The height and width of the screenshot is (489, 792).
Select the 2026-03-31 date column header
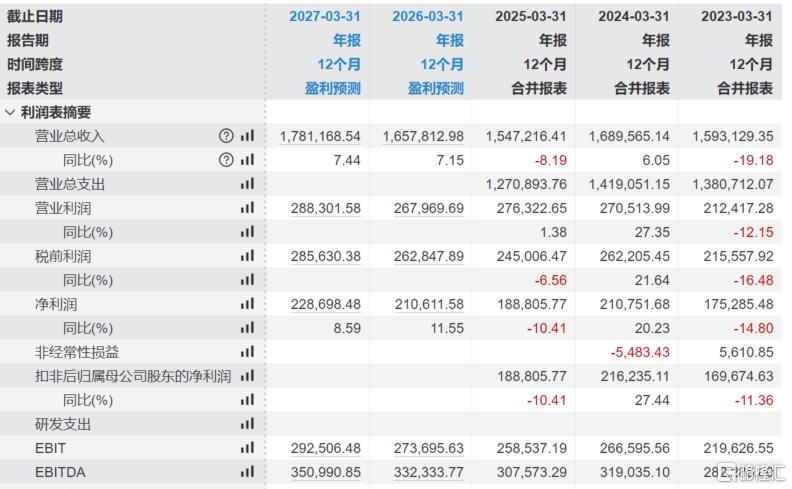pos(428,16)
